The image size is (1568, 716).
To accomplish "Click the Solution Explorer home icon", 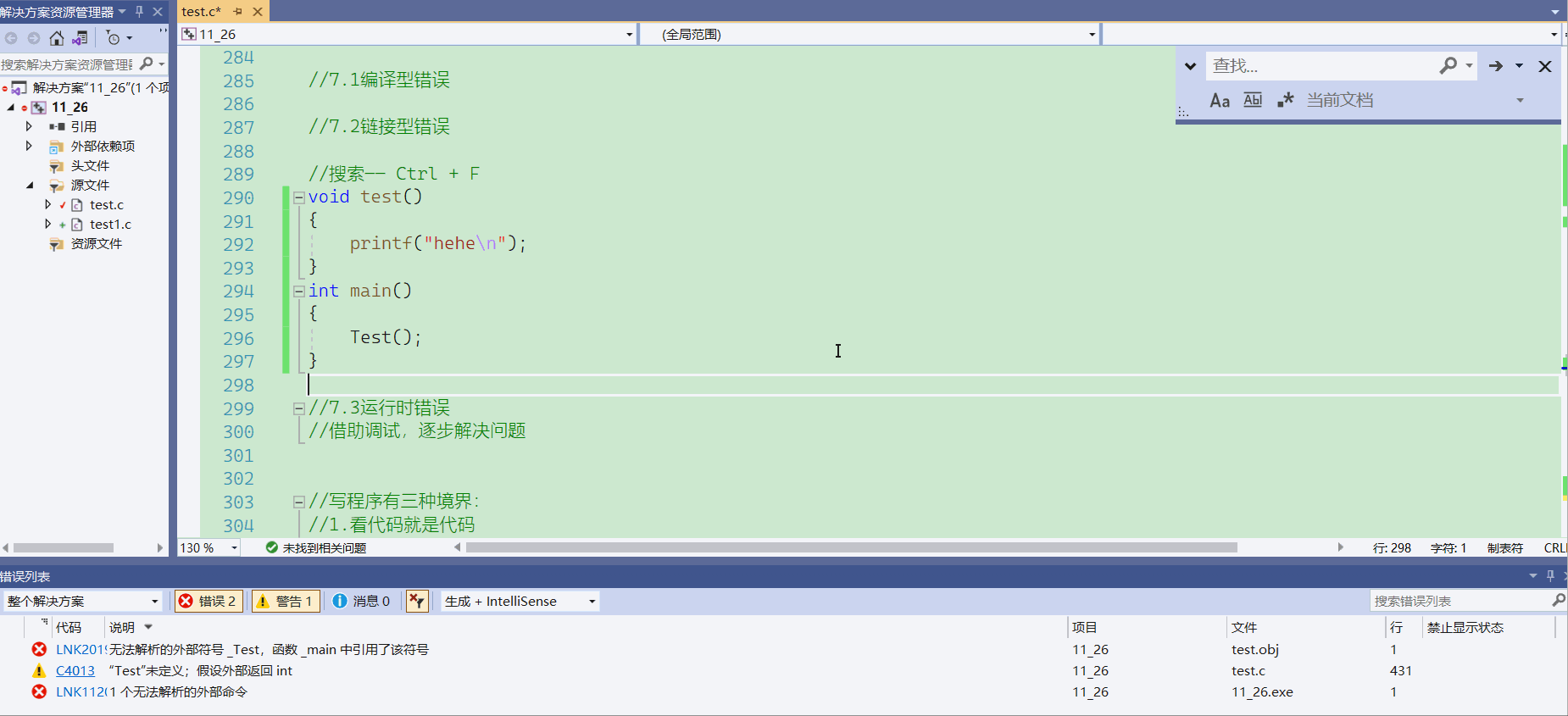I will click(x=57, y=38).
